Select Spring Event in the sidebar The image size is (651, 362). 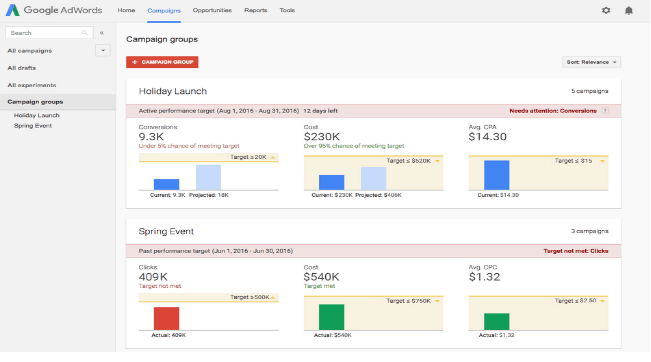point(33,126)
